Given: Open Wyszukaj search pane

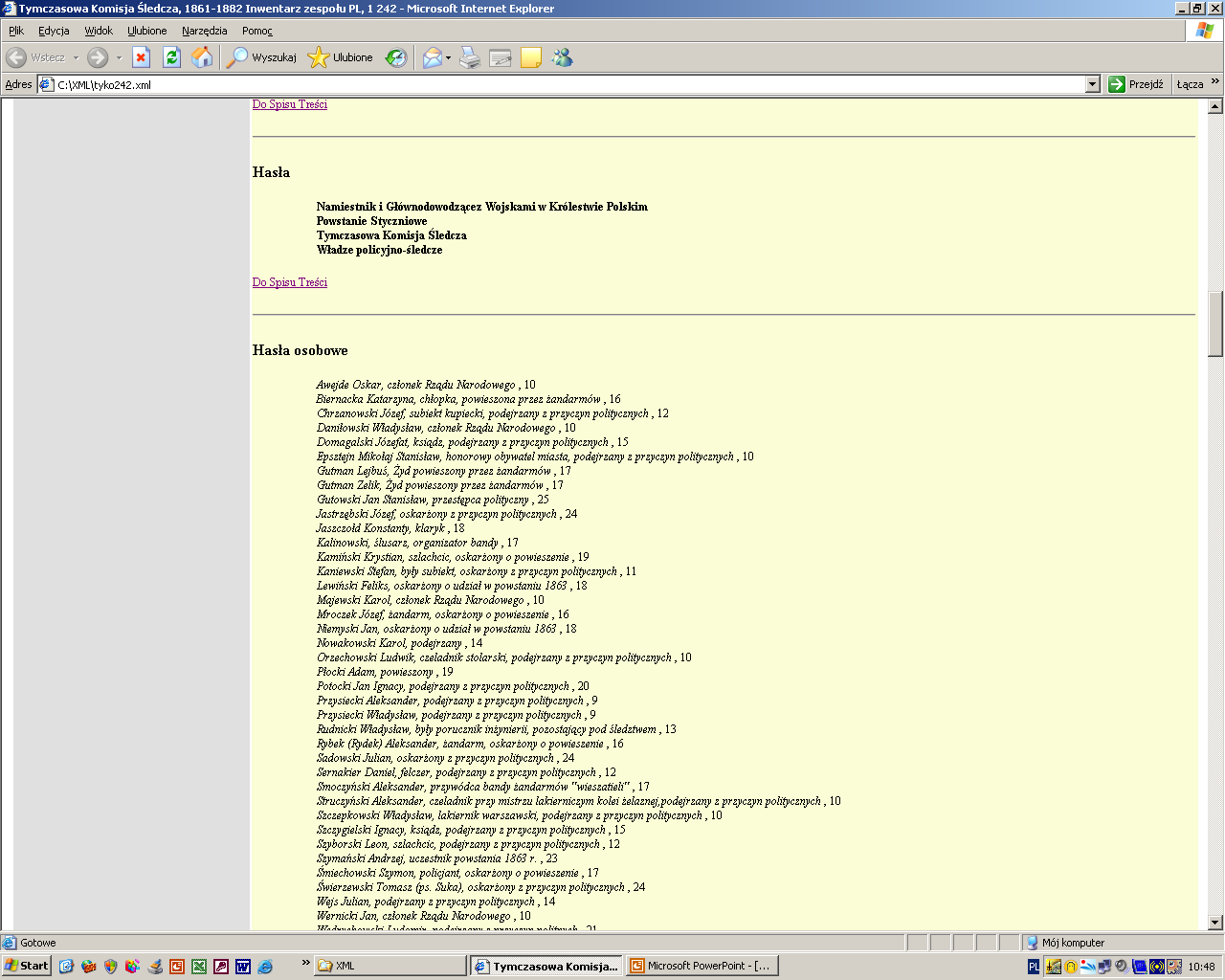Looking at the screenshot, I should (x=261, y=57).
